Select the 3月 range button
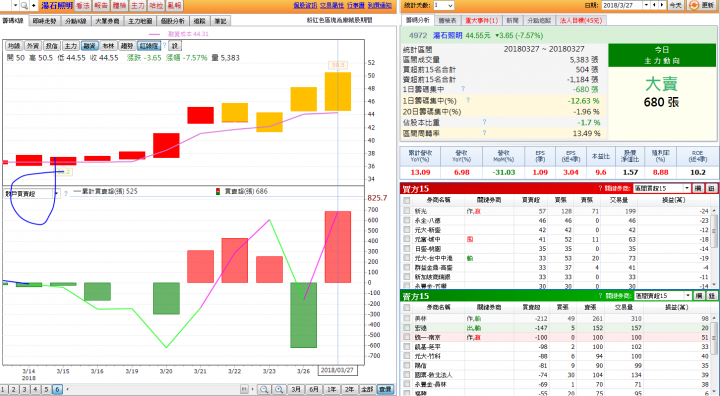 click(296, 389)
